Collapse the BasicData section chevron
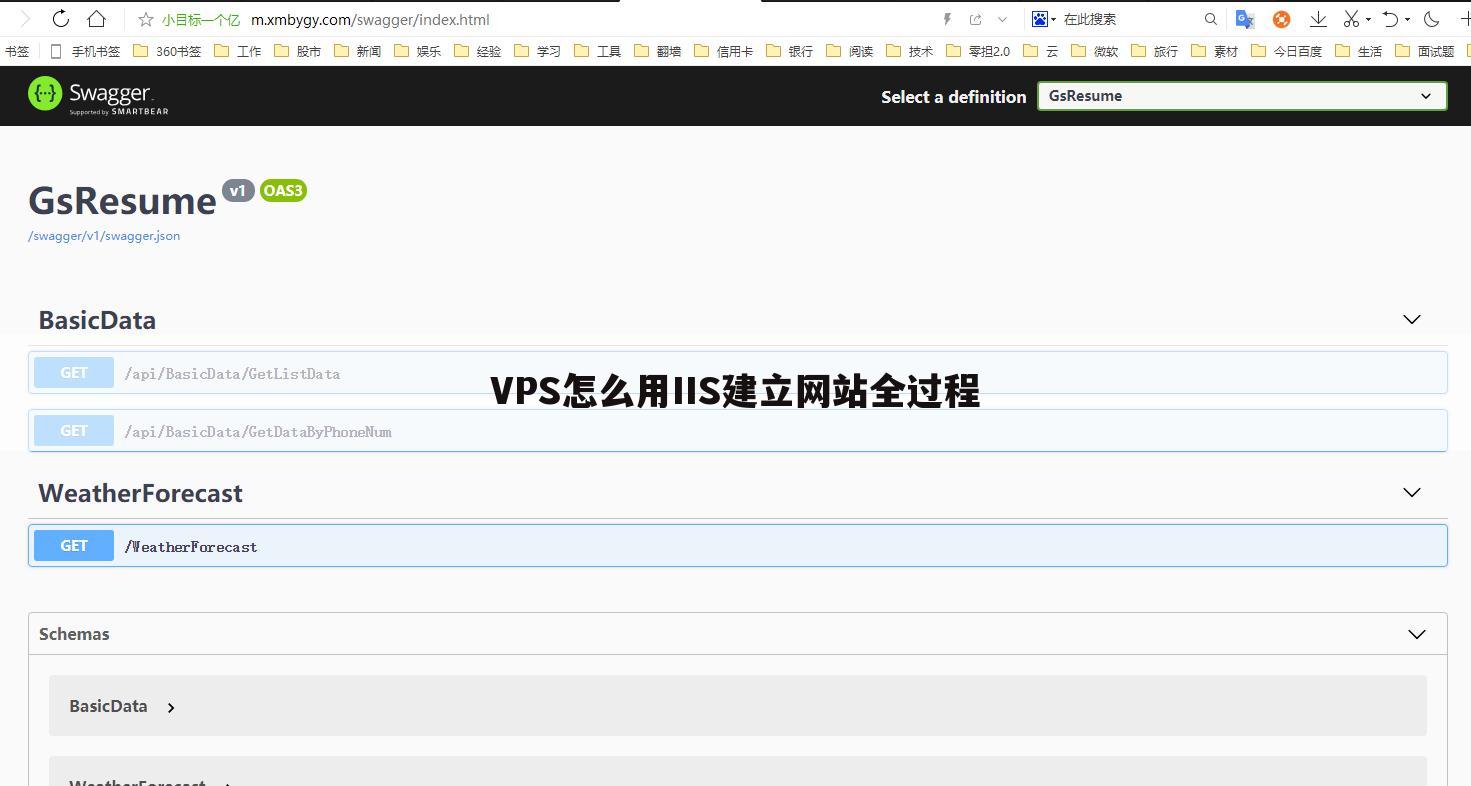This screenshot has width=1471, height=786. [1412, 320]
